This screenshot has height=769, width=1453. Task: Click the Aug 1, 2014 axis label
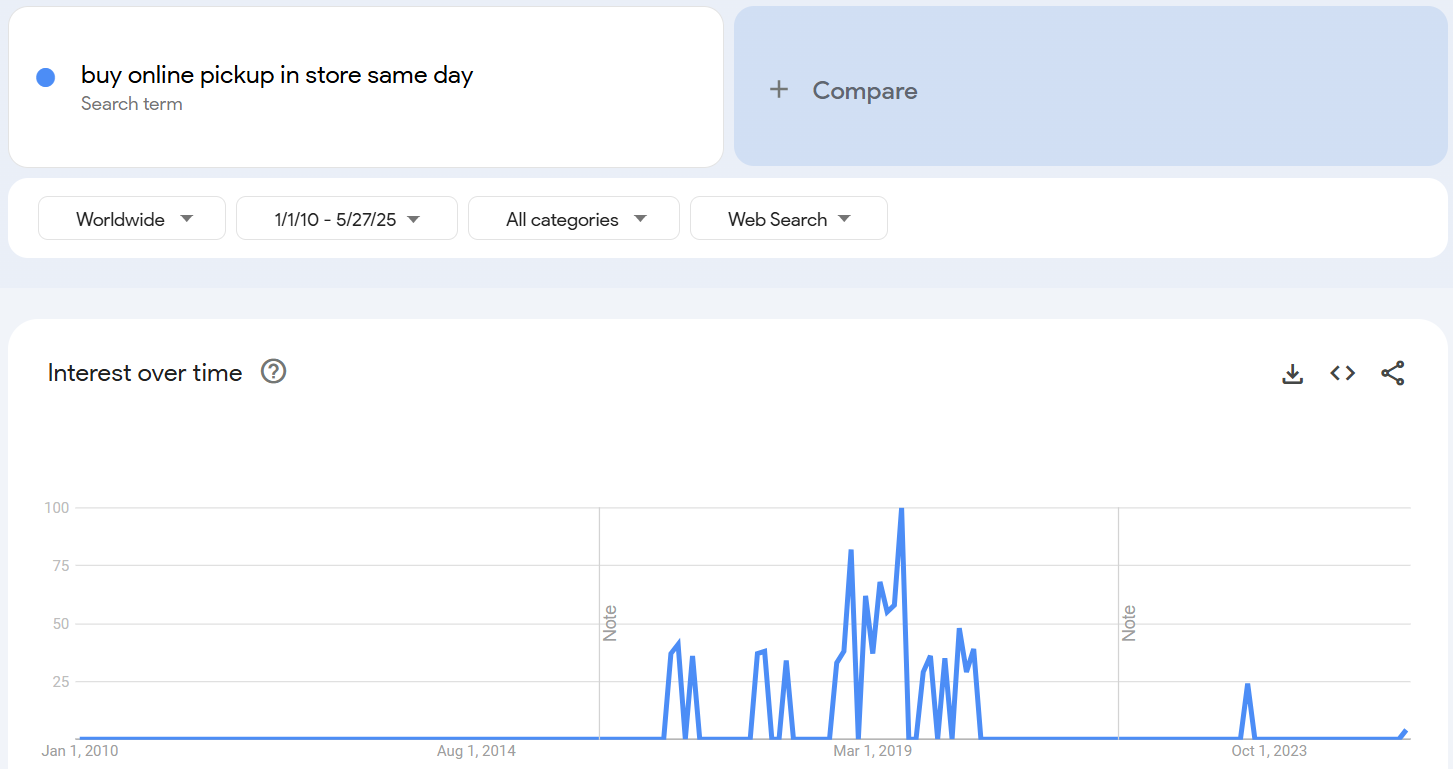[477, 750]
